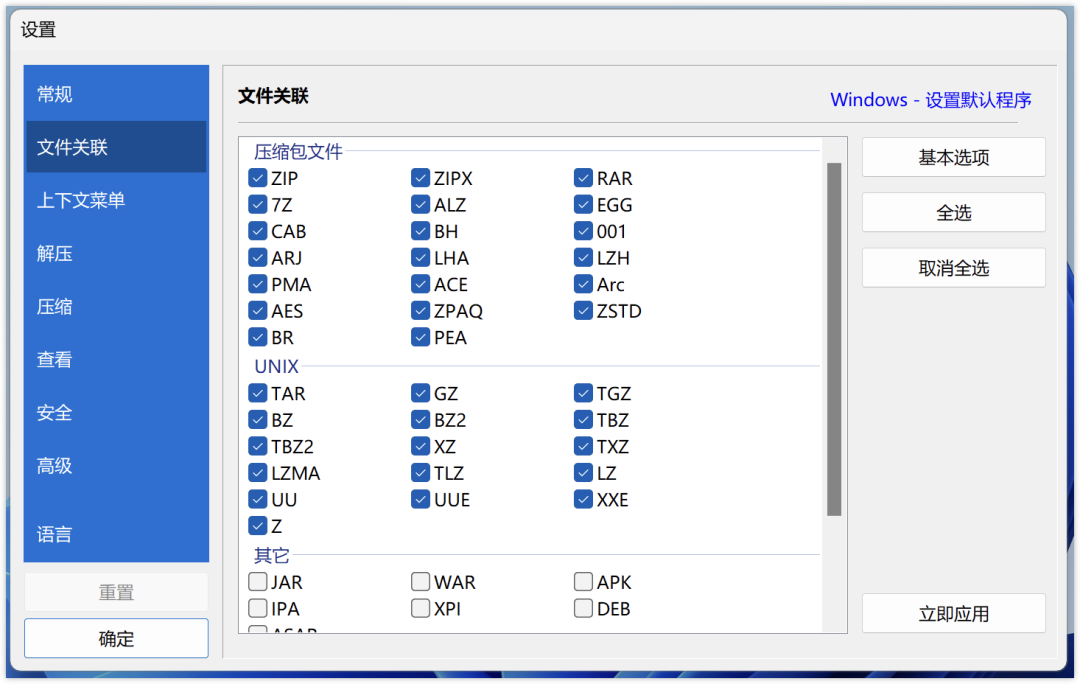Click the file list vertical scrollbar

pos(834,340)
